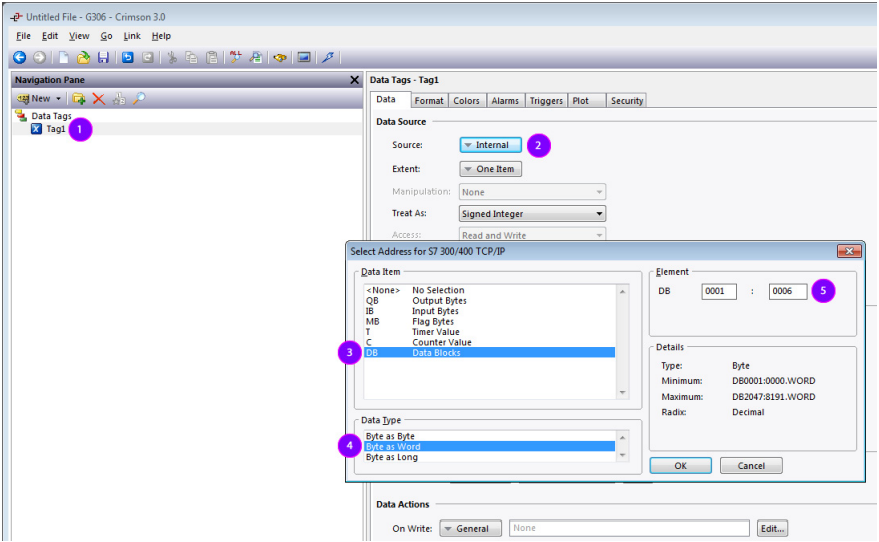Click the blue Undo icon
This screenshot has height=542, width=879.
(x=128, y=57)
